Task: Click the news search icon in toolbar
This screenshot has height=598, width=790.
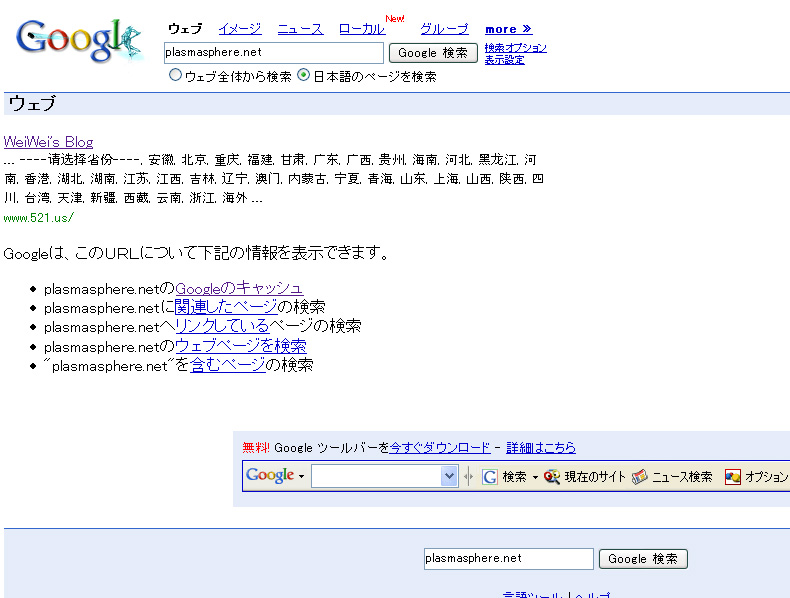Action: point(640,476)
